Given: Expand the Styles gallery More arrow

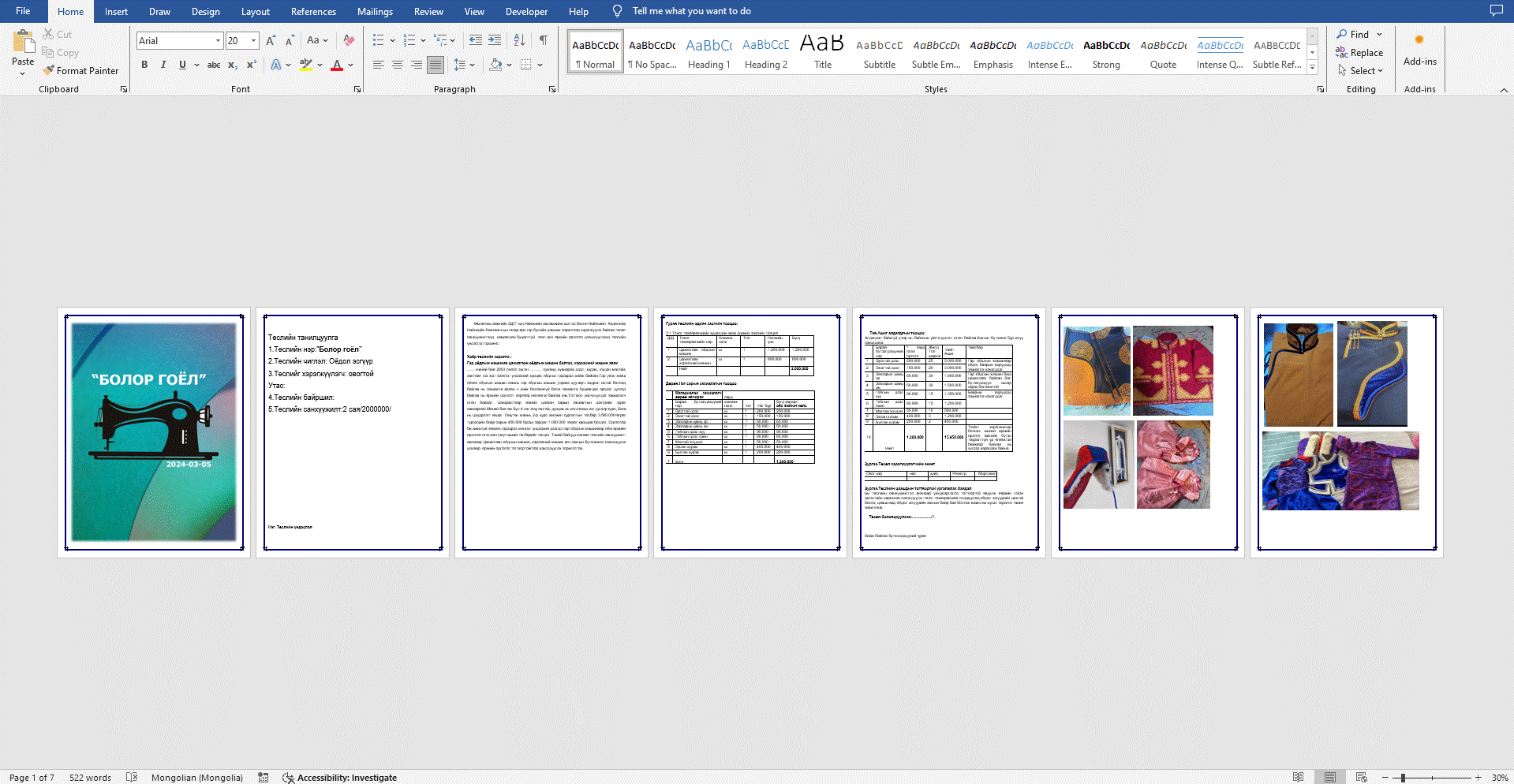Looking at the screenshot, I should [1313, 68].
